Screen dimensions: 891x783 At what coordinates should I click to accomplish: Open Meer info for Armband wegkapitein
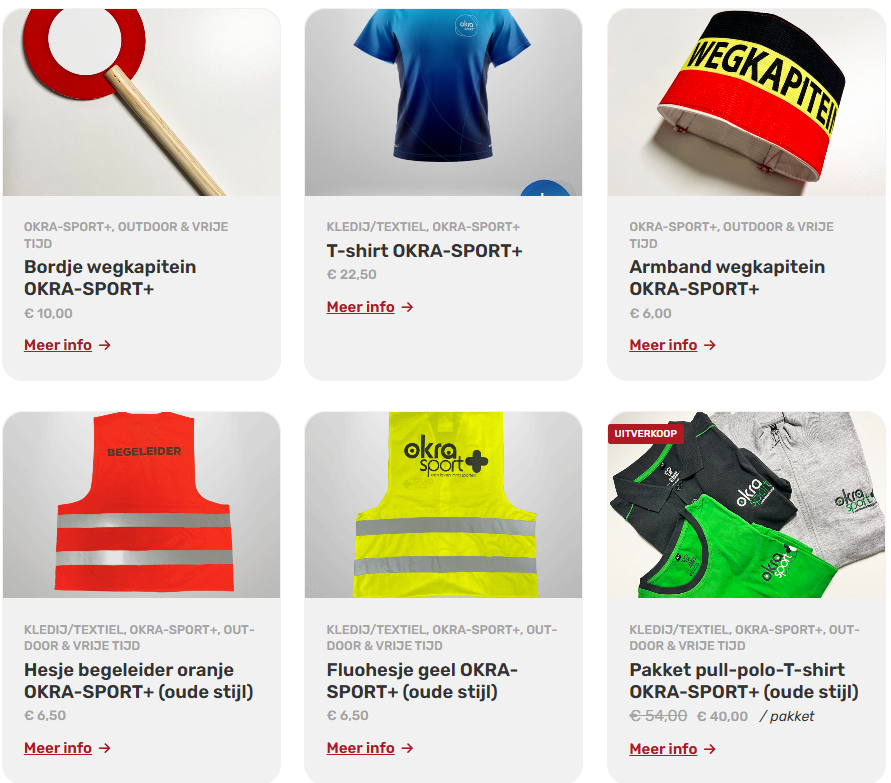pos(663,345)
